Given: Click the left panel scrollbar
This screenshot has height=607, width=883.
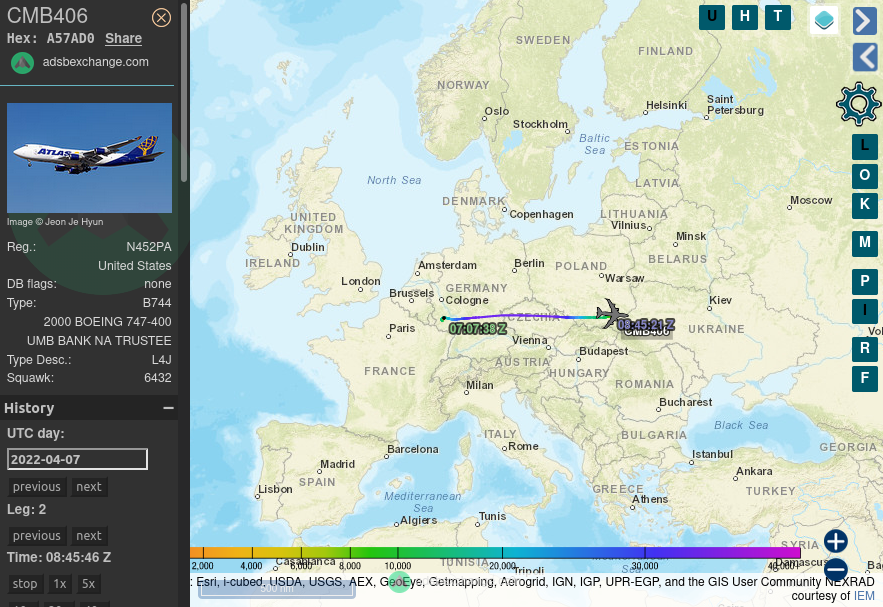Looking at the screenshot, I should pos(184,93).
